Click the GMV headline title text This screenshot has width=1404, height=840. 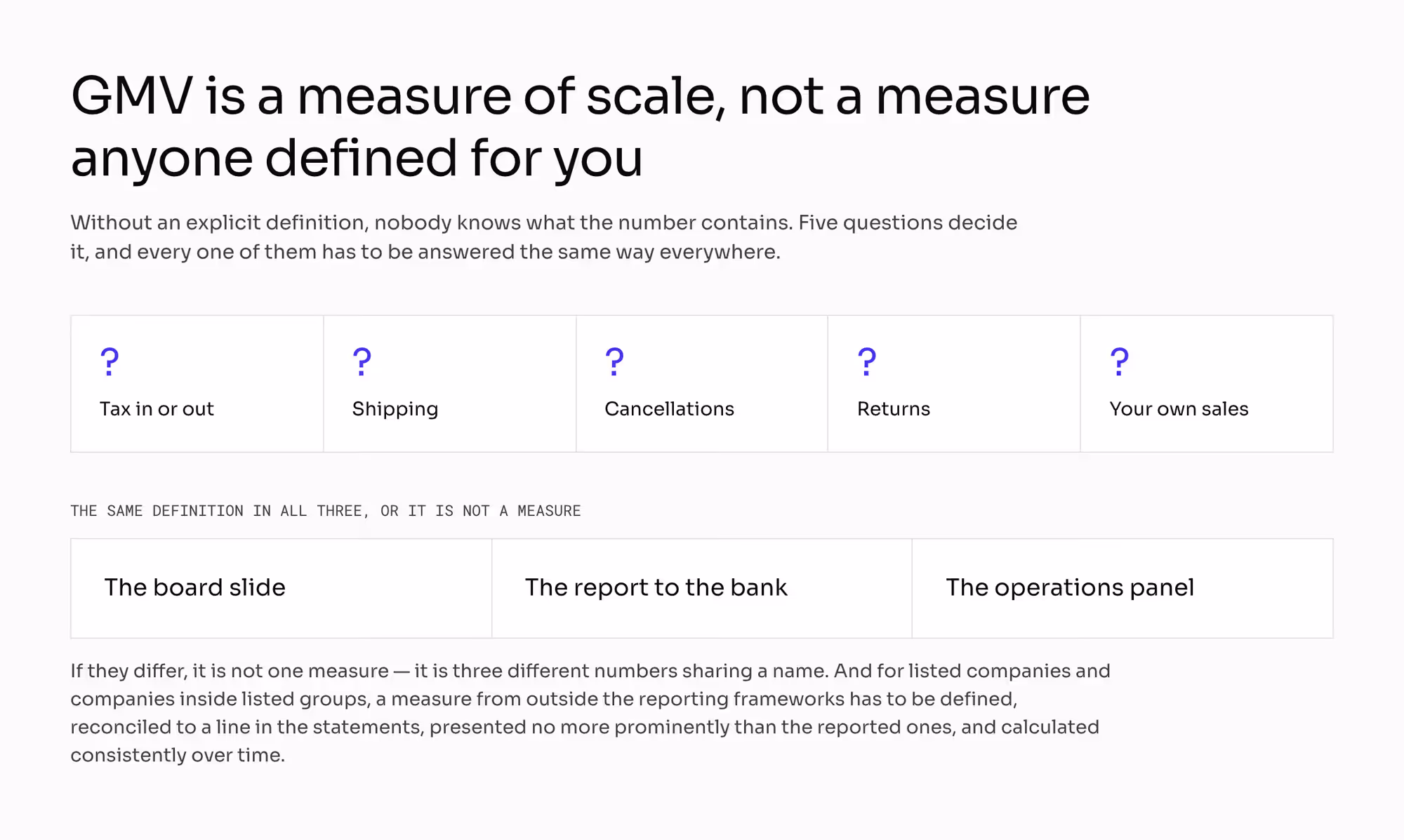pos(581,127)
